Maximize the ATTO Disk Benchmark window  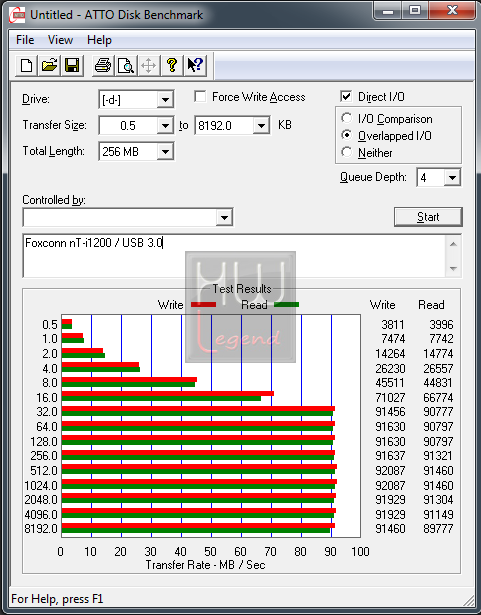[415, 11]
